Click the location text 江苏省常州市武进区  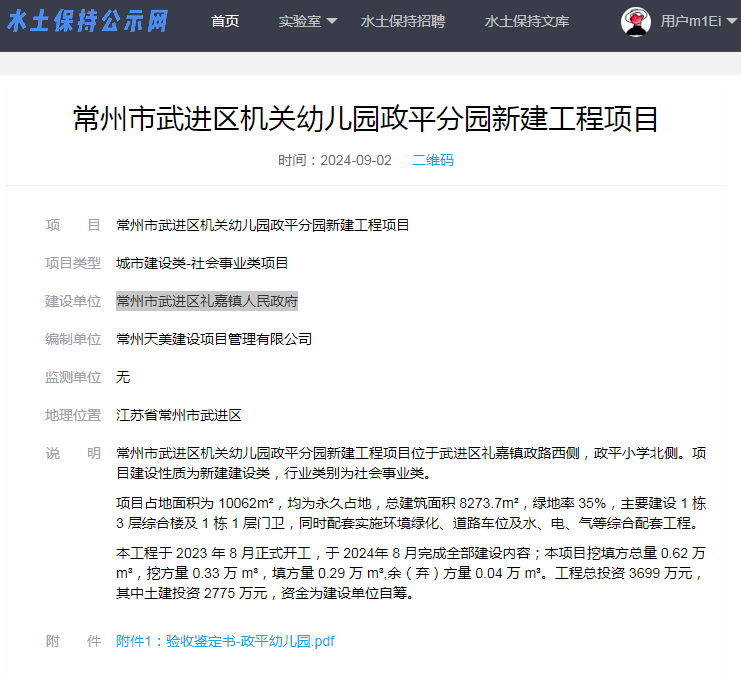pos(179,415)
